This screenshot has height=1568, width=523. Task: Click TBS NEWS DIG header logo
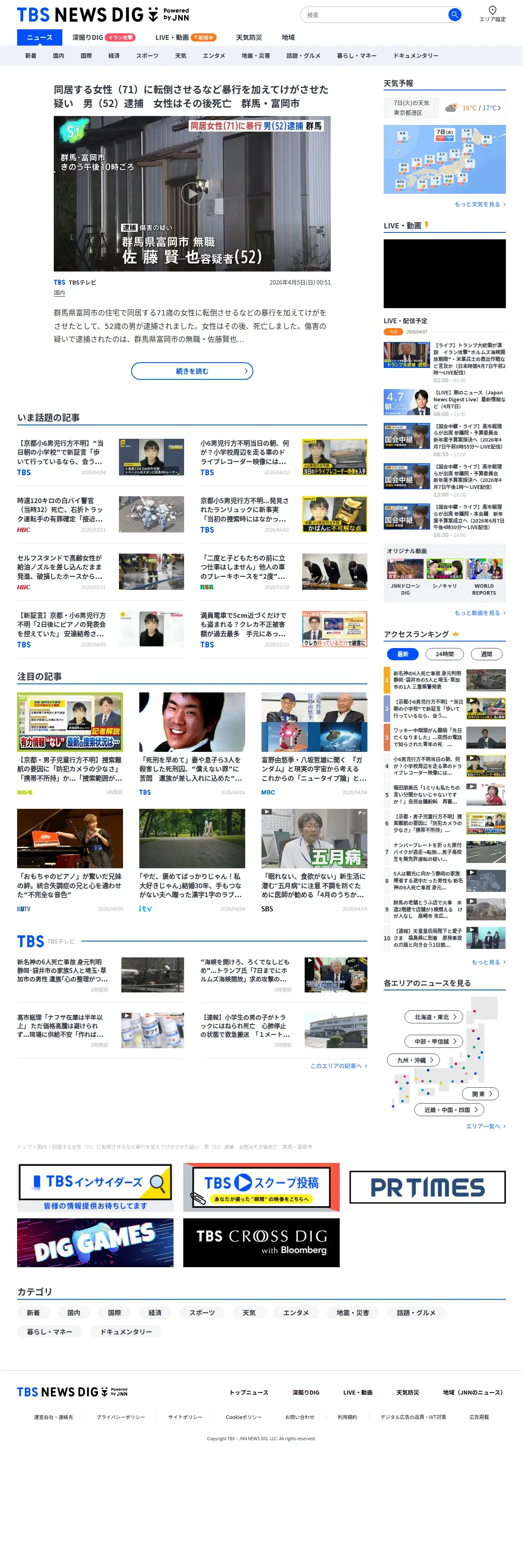point(103,15)
